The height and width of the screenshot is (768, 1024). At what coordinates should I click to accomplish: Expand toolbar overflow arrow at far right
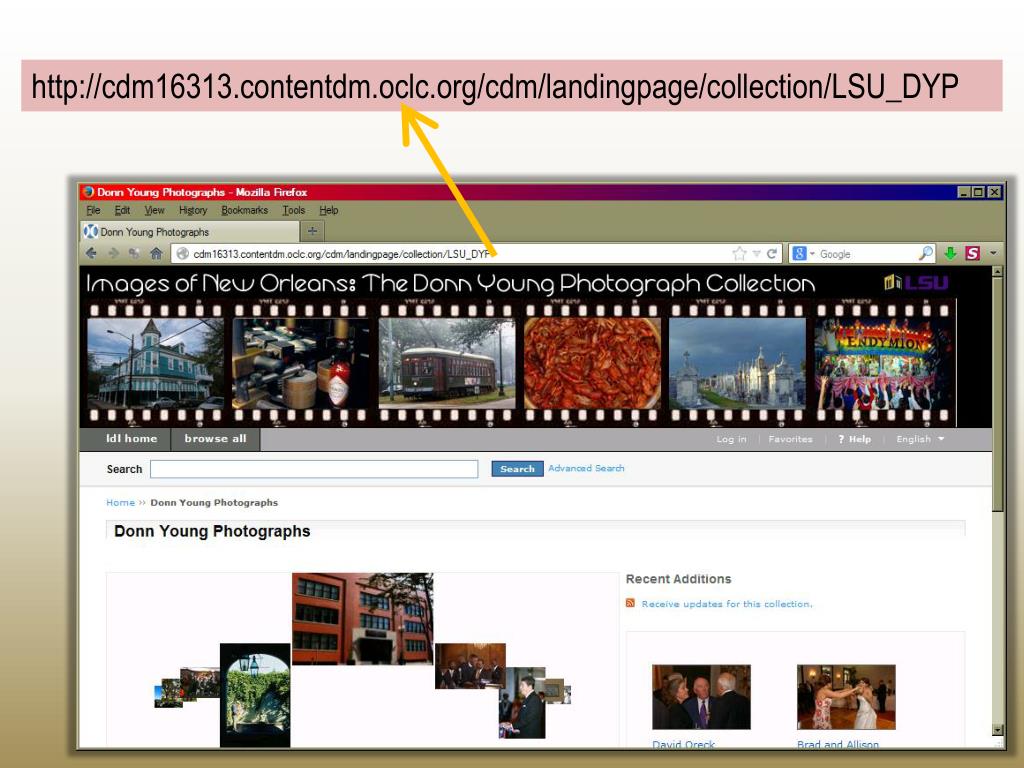point(993,253)
